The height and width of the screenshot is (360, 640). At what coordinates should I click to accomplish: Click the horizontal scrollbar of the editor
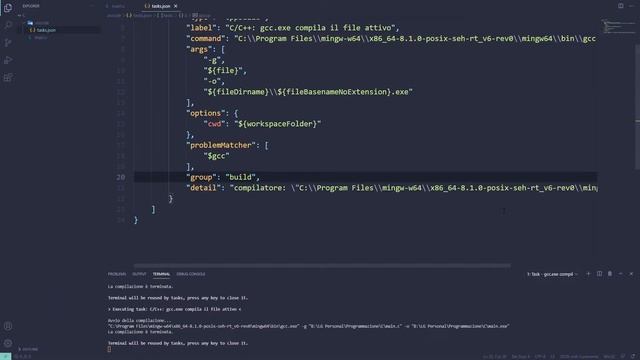coord(322,265)
